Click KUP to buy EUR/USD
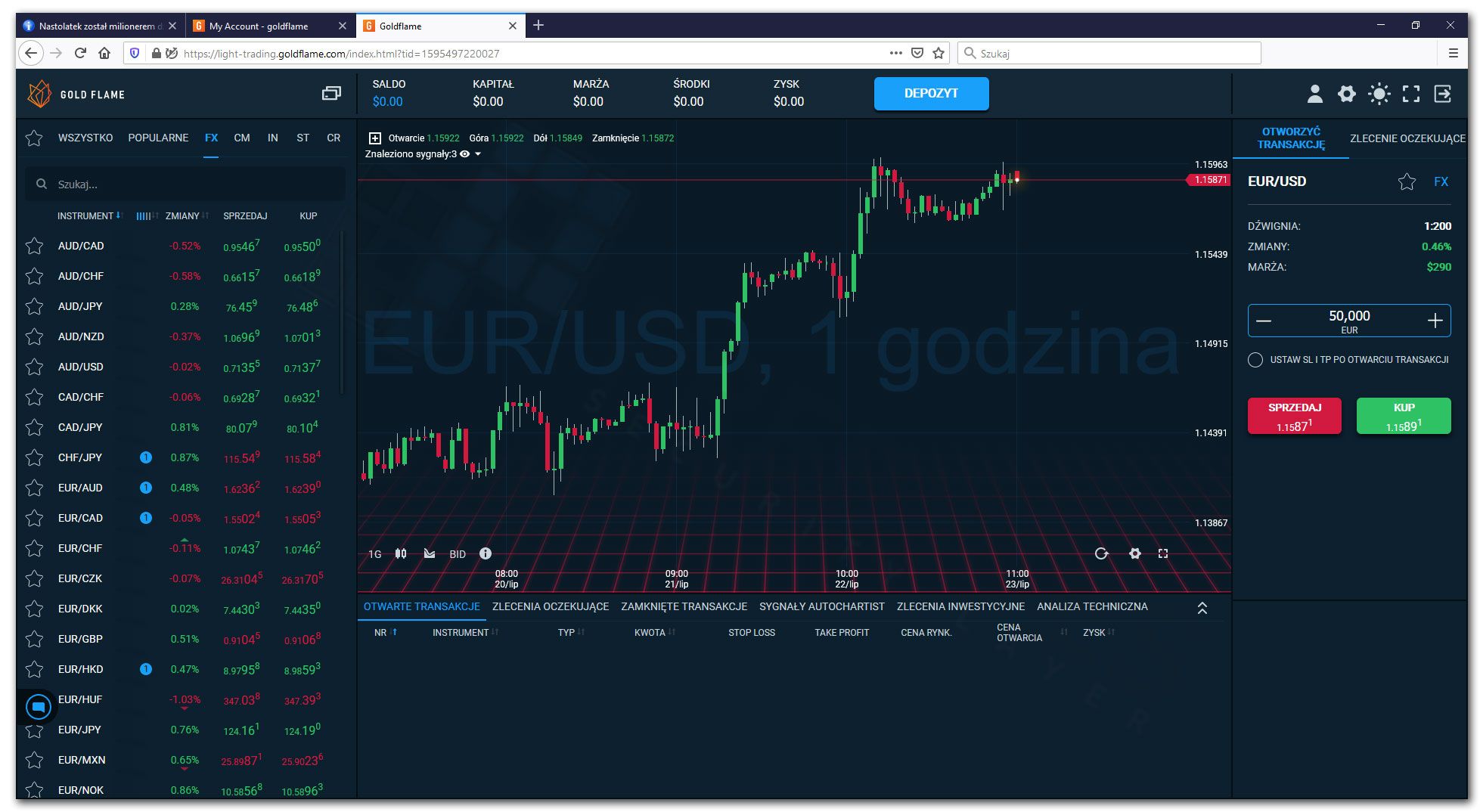 (x=1404, y=416)
